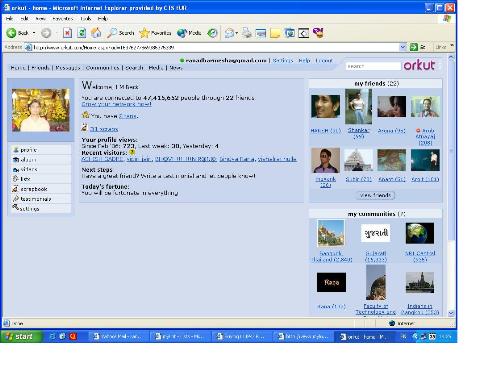The image size is (500, 375).
Task: Click the browser address URL field
Action: 216,47
